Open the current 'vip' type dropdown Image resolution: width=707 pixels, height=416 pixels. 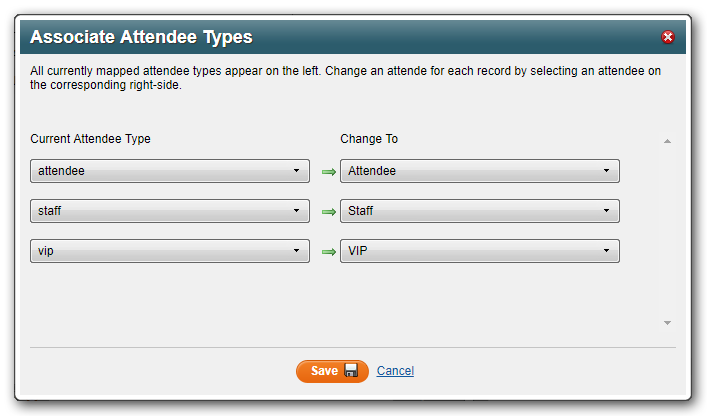(x=170, y=251)
